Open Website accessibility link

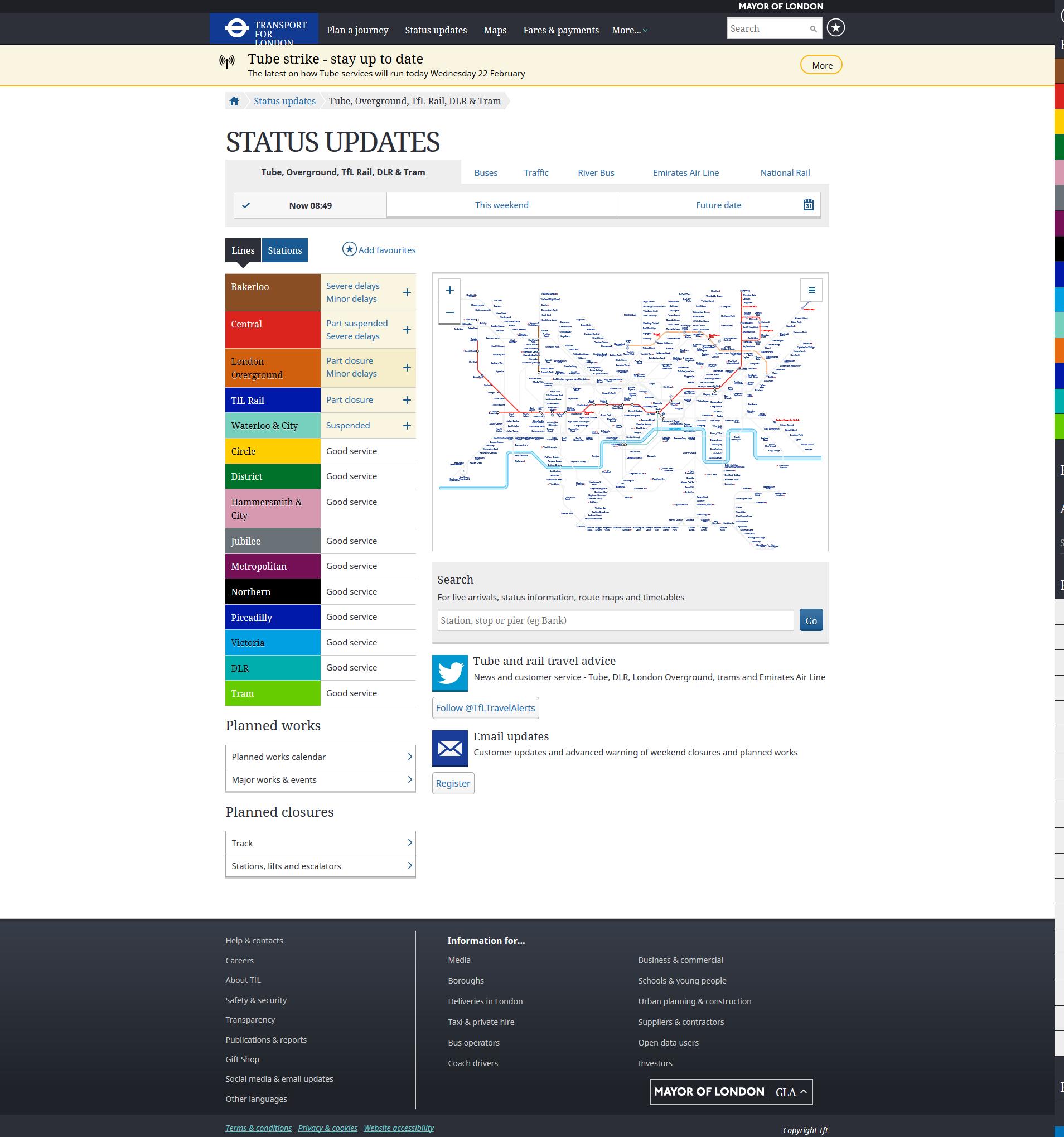tap(399, 1128)
